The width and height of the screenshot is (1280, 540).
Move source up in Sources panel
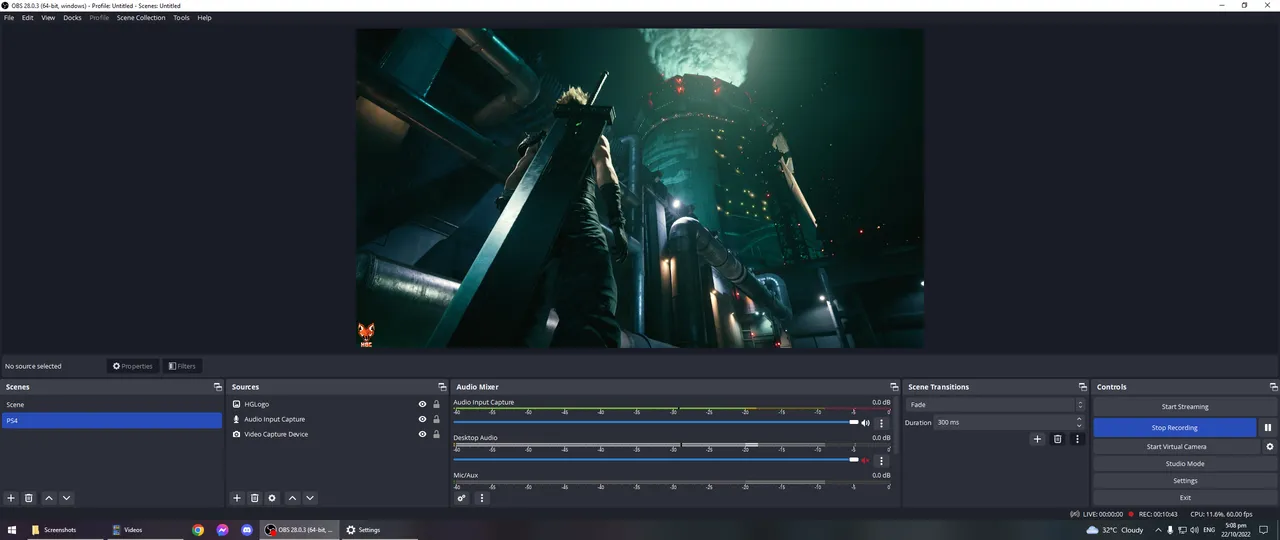click(292, 498)
